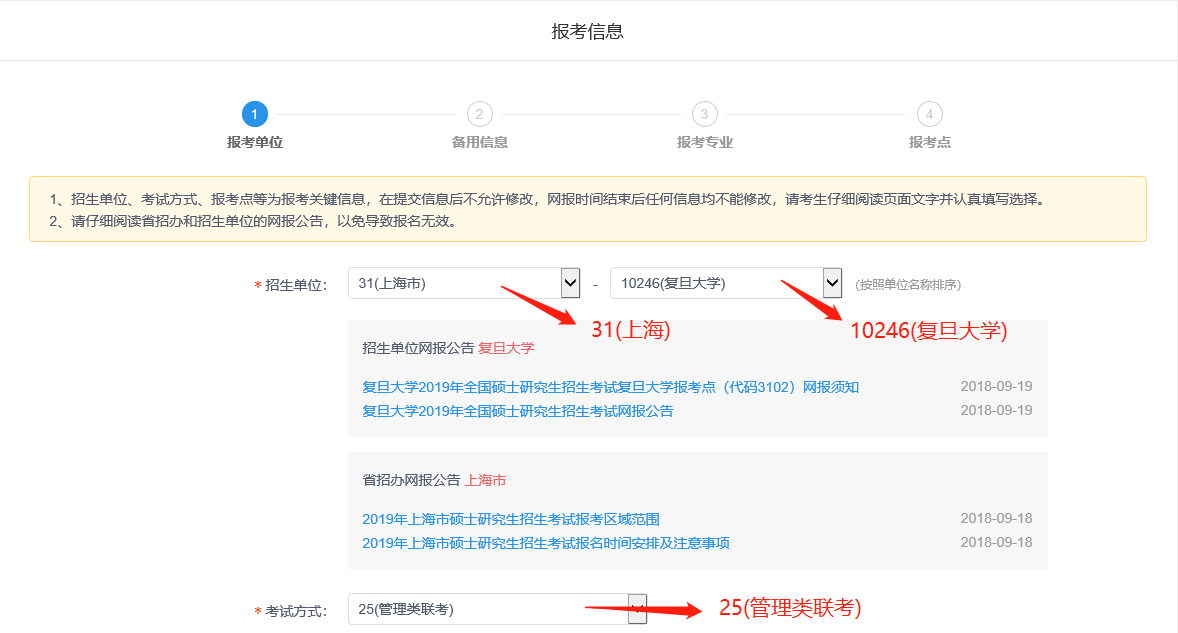
Task: Go to the 备用信息 step label
Action: (x=479, y=142)
